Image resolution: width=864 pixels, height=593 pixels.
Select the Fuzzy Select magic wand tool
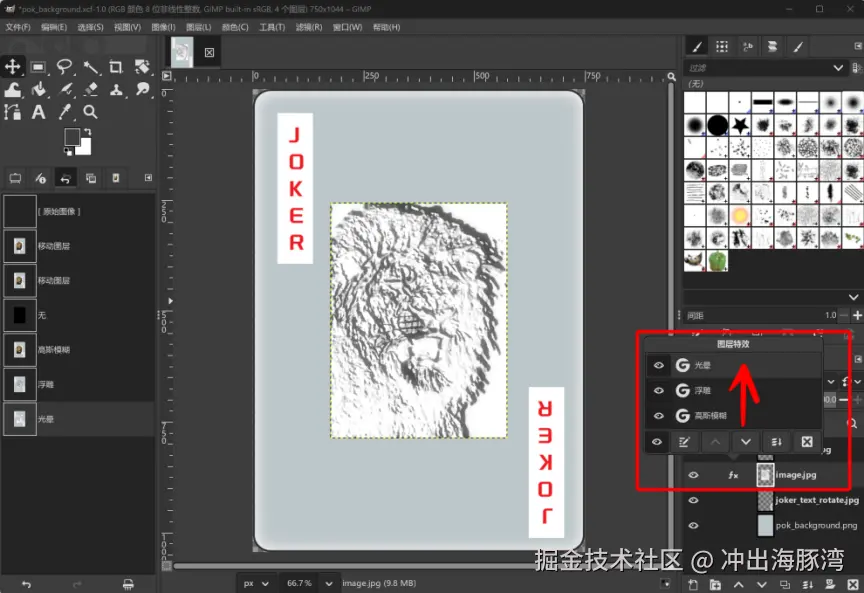(90, 67)
